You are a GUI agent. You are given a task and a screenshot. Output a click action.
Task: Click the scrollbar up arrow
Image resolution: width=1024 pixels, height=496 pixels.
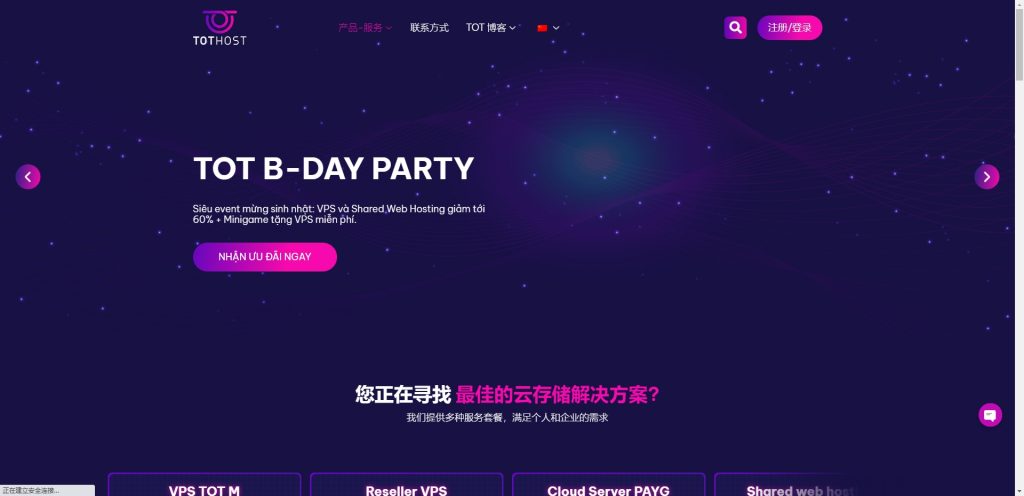point(1019,5)
